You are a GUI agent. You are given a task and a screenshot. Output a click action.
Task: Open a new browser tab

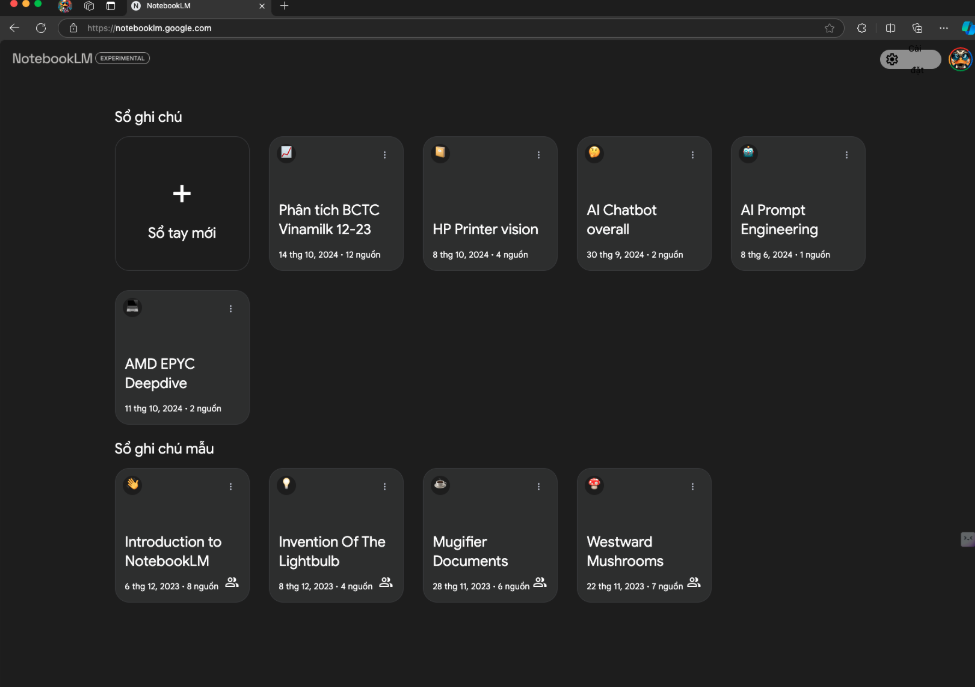point(284,6)
